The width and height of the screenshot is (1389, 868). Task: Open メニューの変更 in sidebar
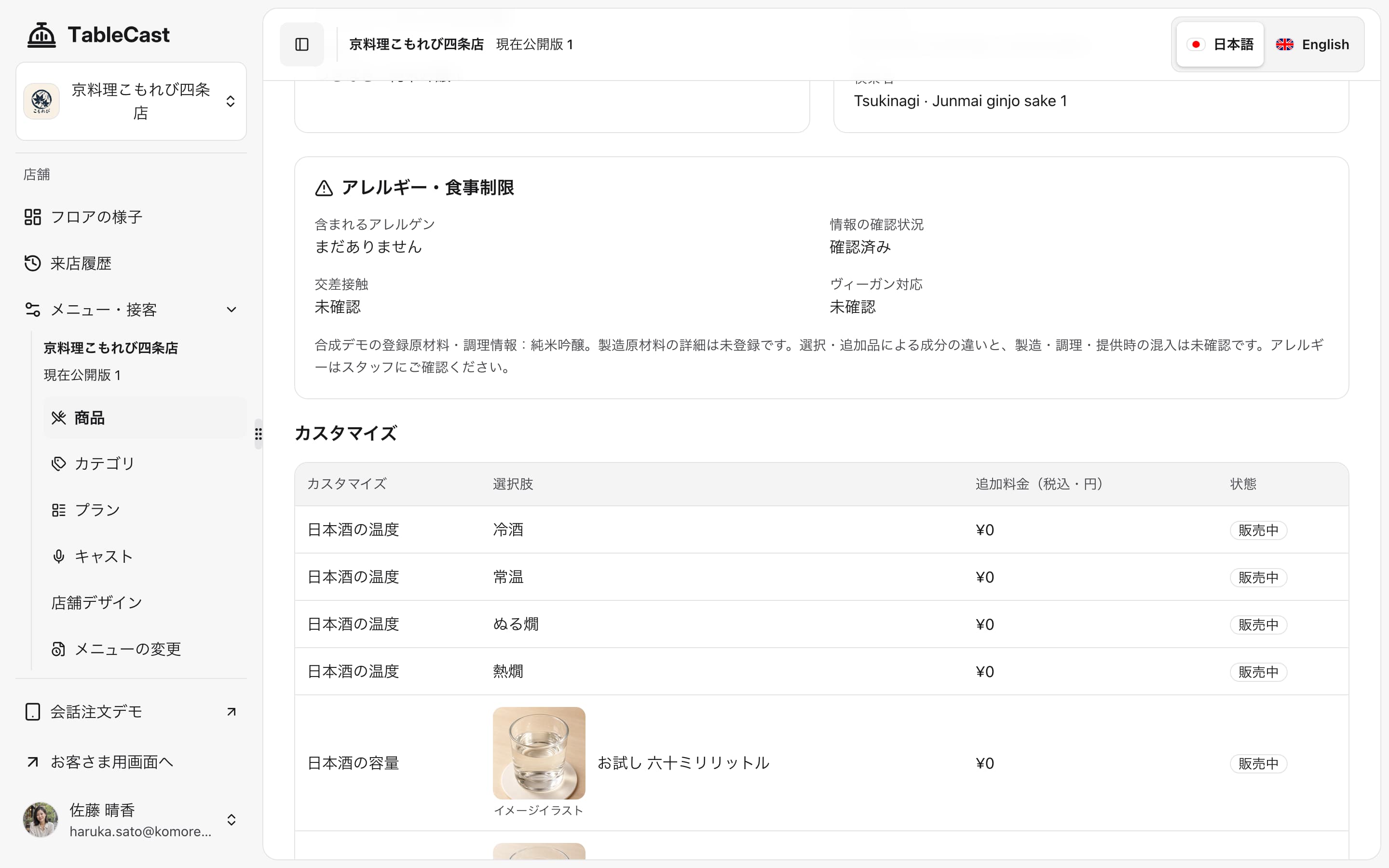pos(145,649)
